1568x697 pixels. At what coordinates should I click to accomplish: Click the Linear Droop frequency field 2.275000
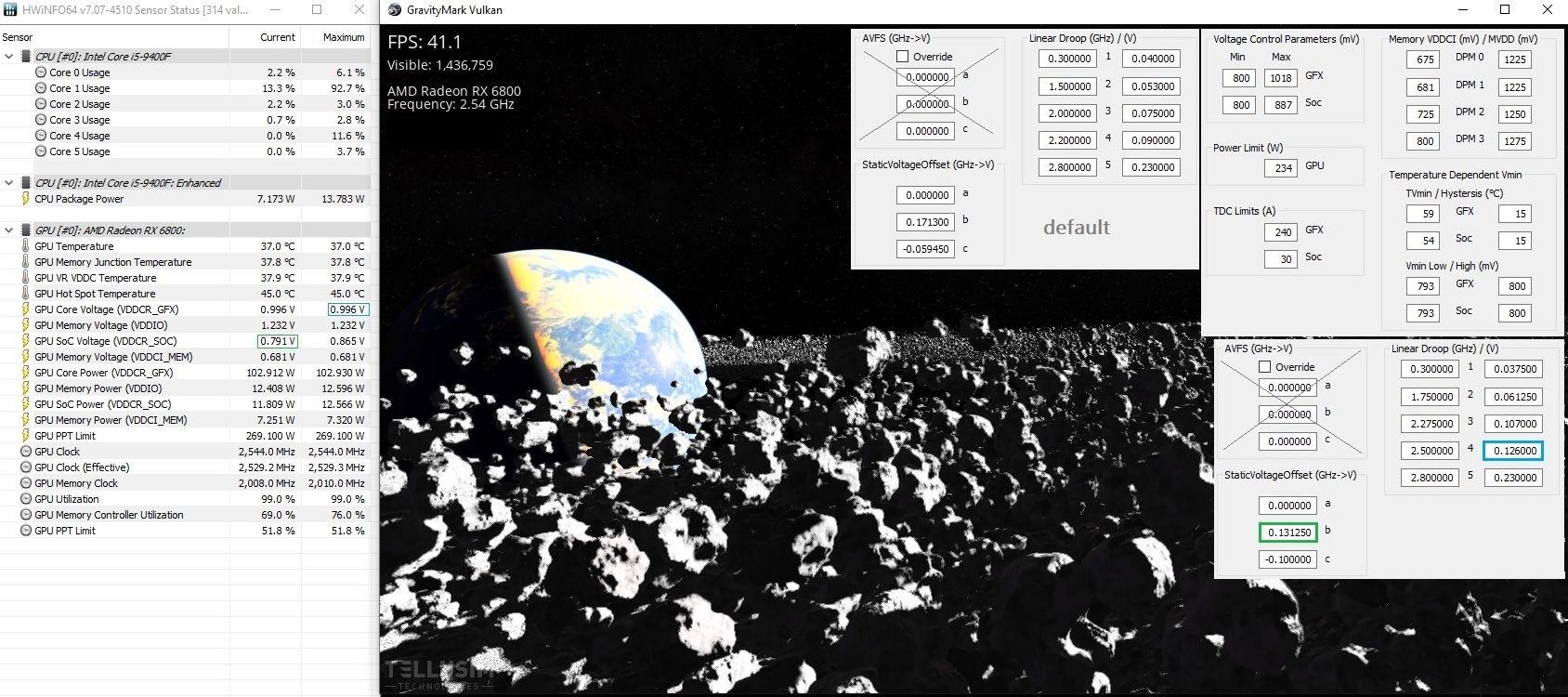point(1430,424)
